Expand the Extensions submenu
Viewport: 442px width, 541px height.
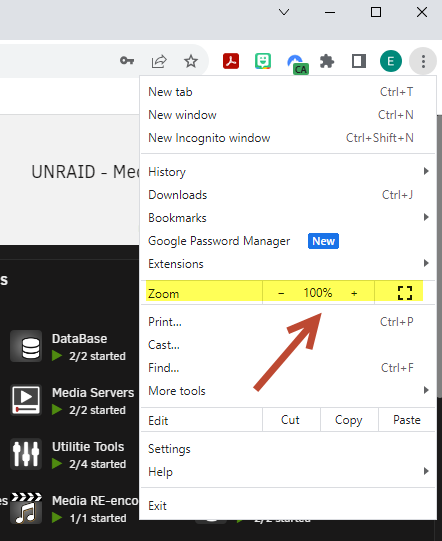pos(288,264)
